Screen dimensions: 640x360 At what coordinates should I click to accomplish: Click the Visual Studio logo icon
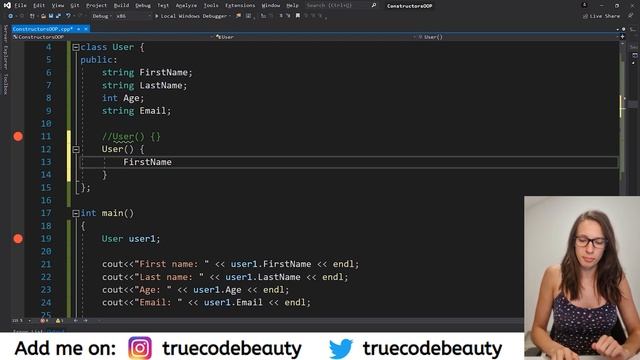click(7, 6)
